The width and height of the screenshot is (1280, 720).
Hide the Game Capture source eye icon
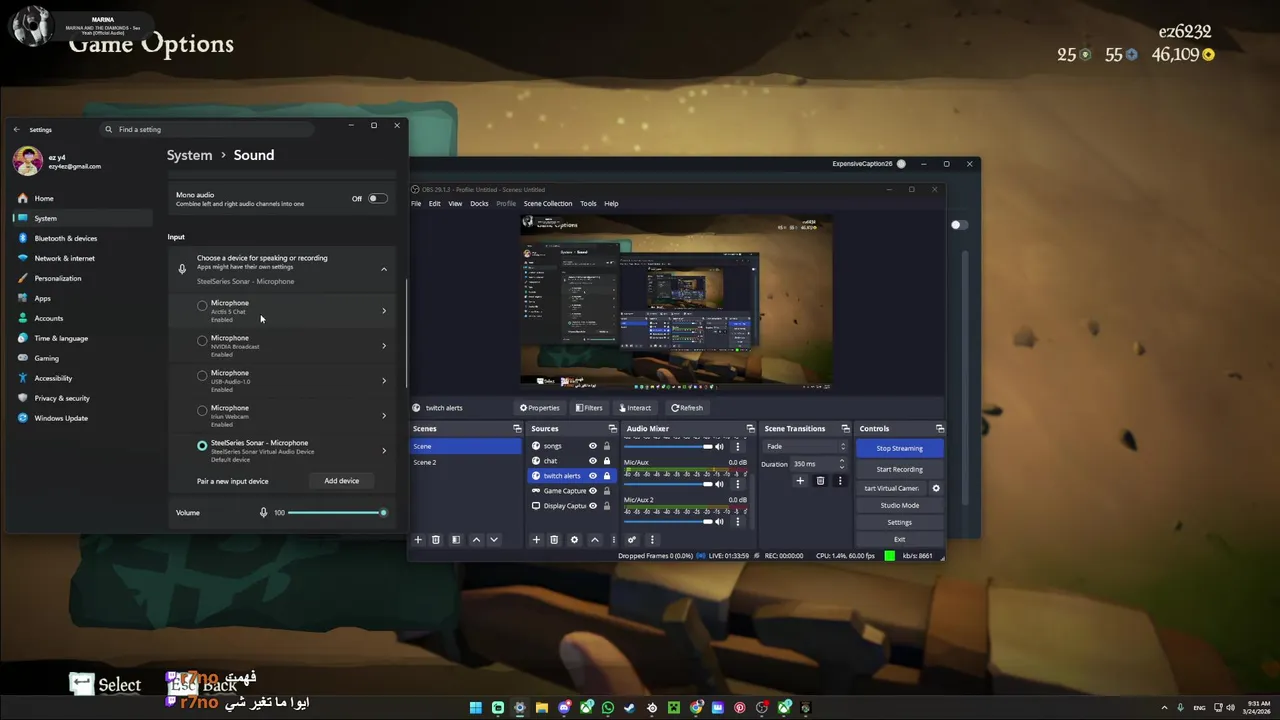tap(593, 491)
